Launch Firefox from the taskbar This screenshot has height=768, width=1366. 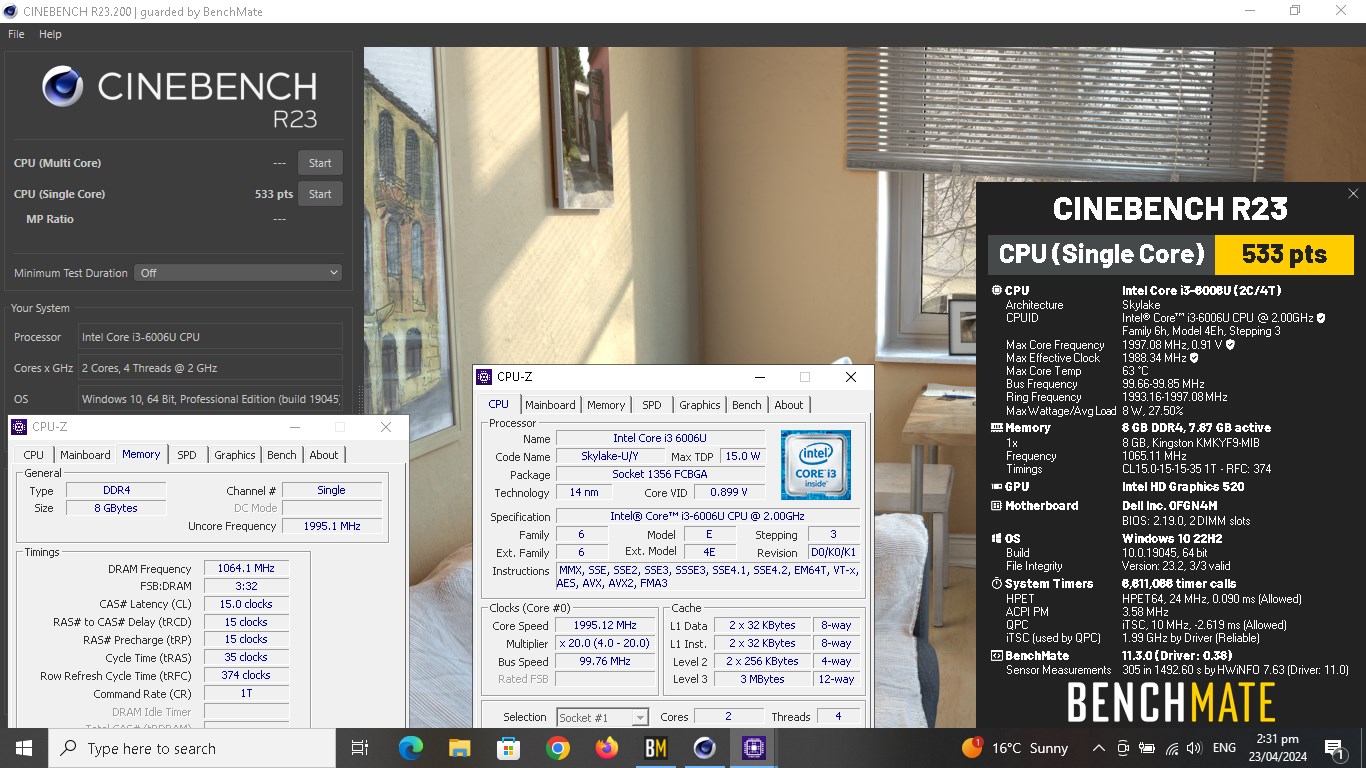[x=607, y=748]
